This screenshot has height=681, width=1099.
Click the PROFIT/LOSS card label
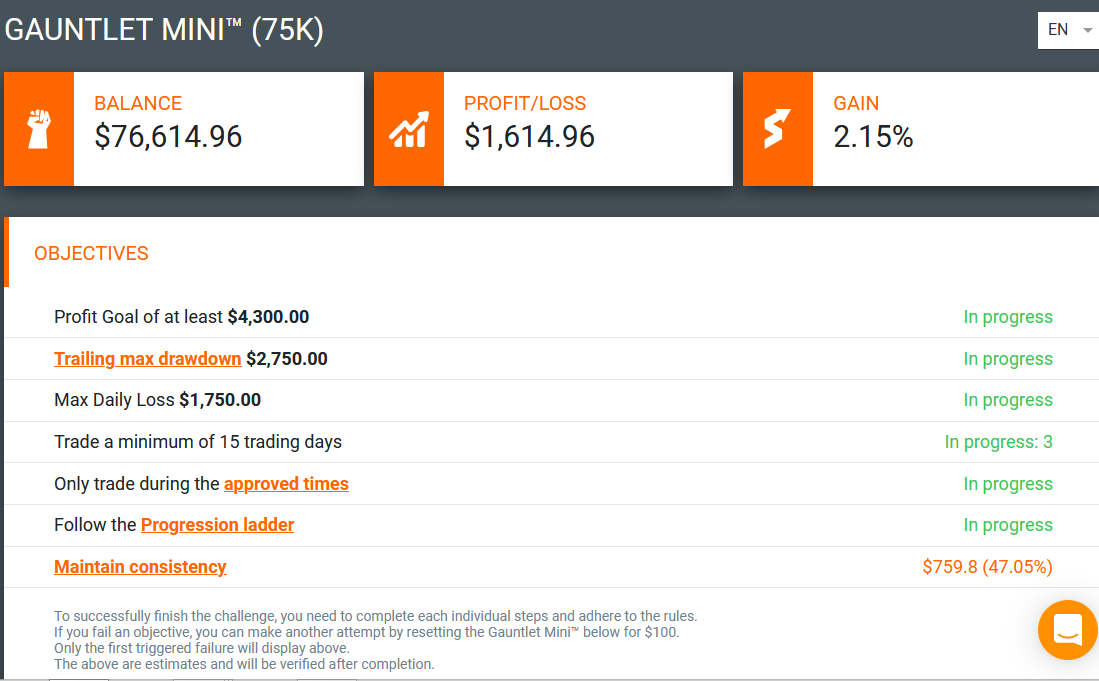(x=525, y=104)
